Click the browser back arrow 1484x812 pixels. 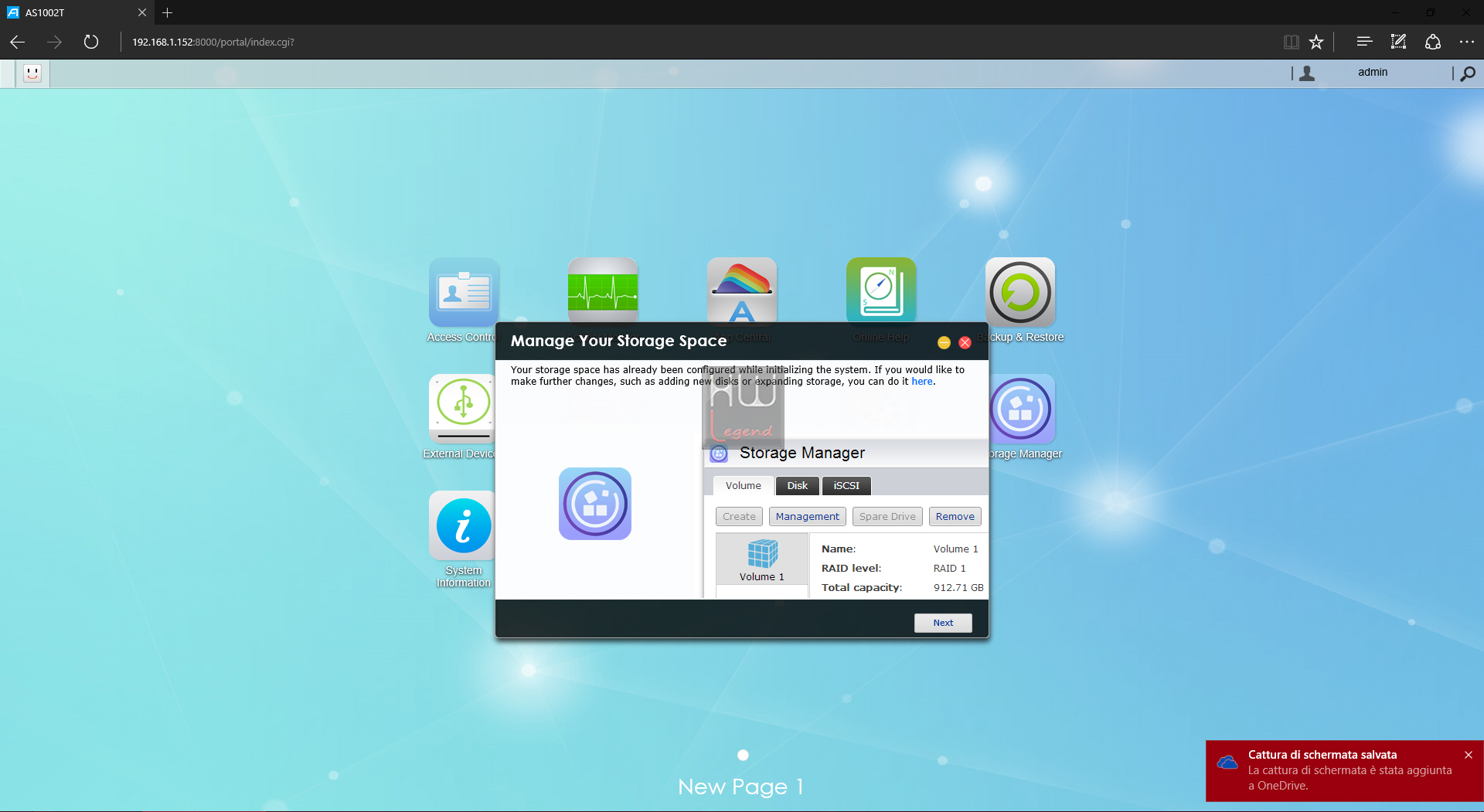pos(18,42)
